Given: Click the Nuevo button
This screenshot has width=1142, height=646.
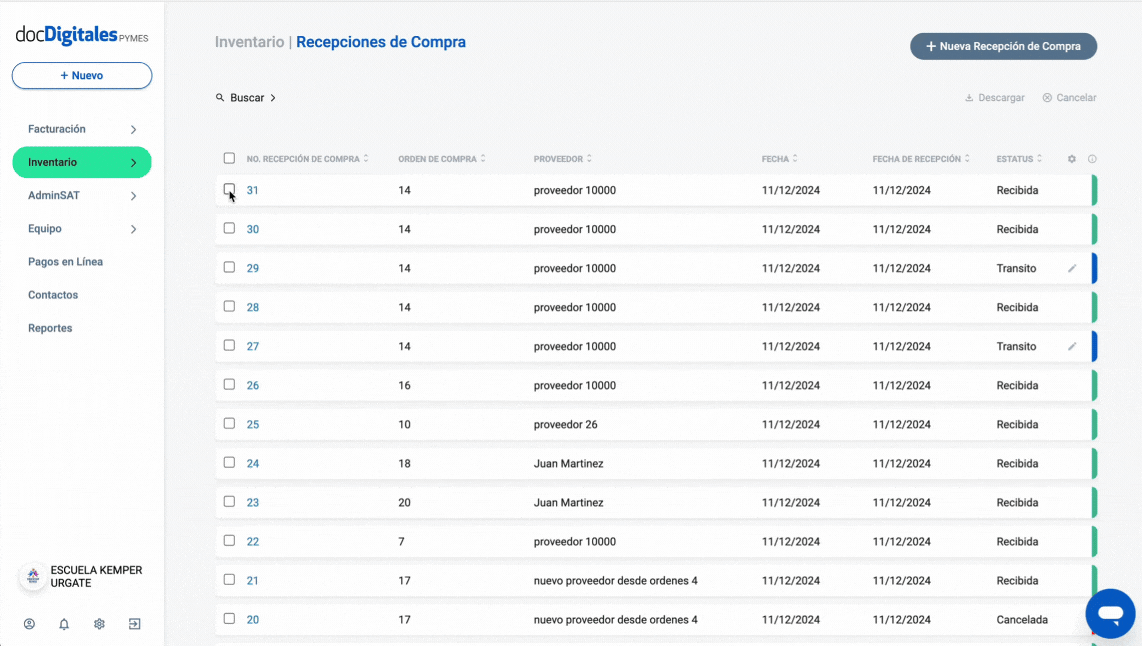Looking at the screenshot, I should [82, 76].
